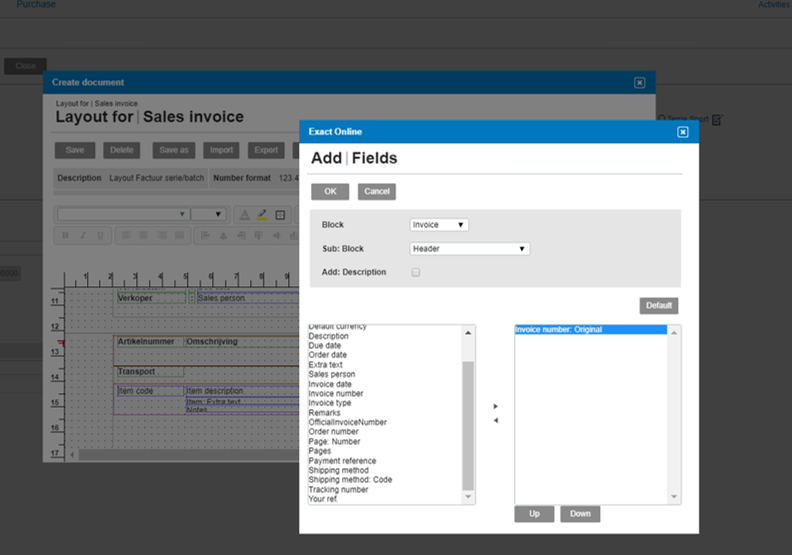Apply justified text alignment
The width and height of the screenshot is (792, 555).
[x=179, y=235]
